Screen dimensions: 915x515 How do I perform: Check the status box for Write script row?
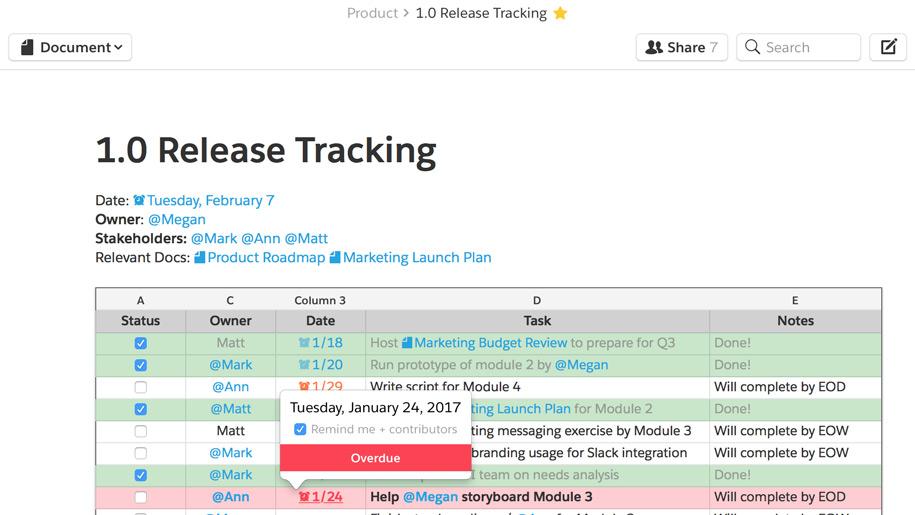tap(140, 387)
